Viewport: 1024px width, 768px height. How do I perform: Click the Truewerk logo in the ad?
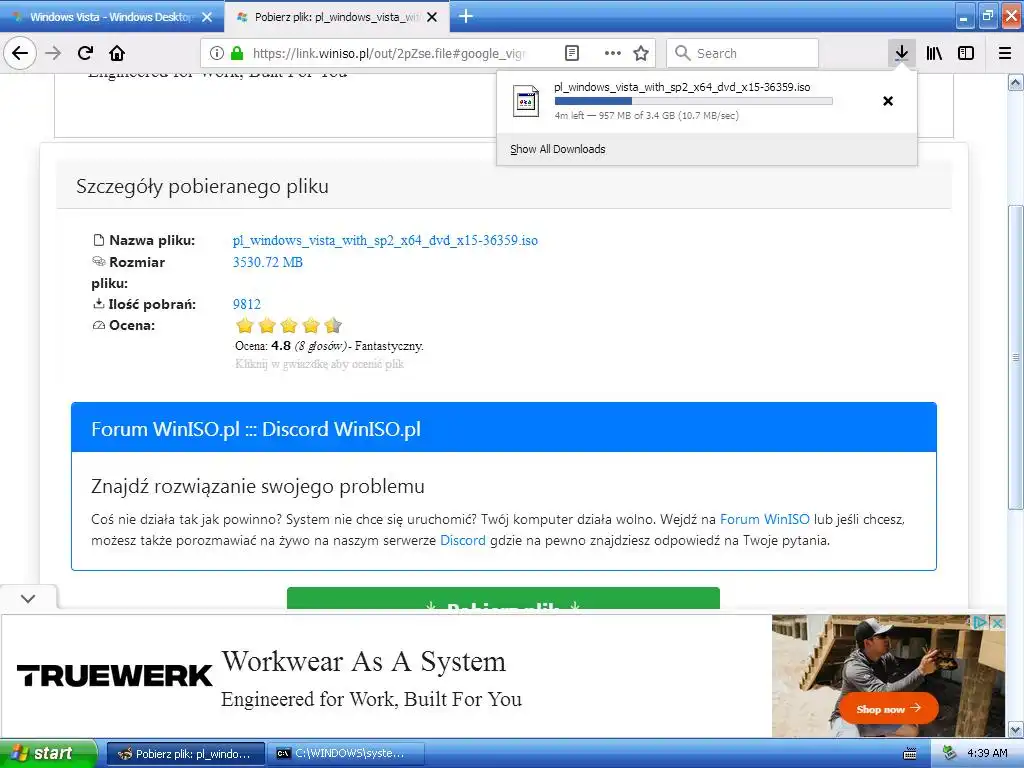[114, 675]
